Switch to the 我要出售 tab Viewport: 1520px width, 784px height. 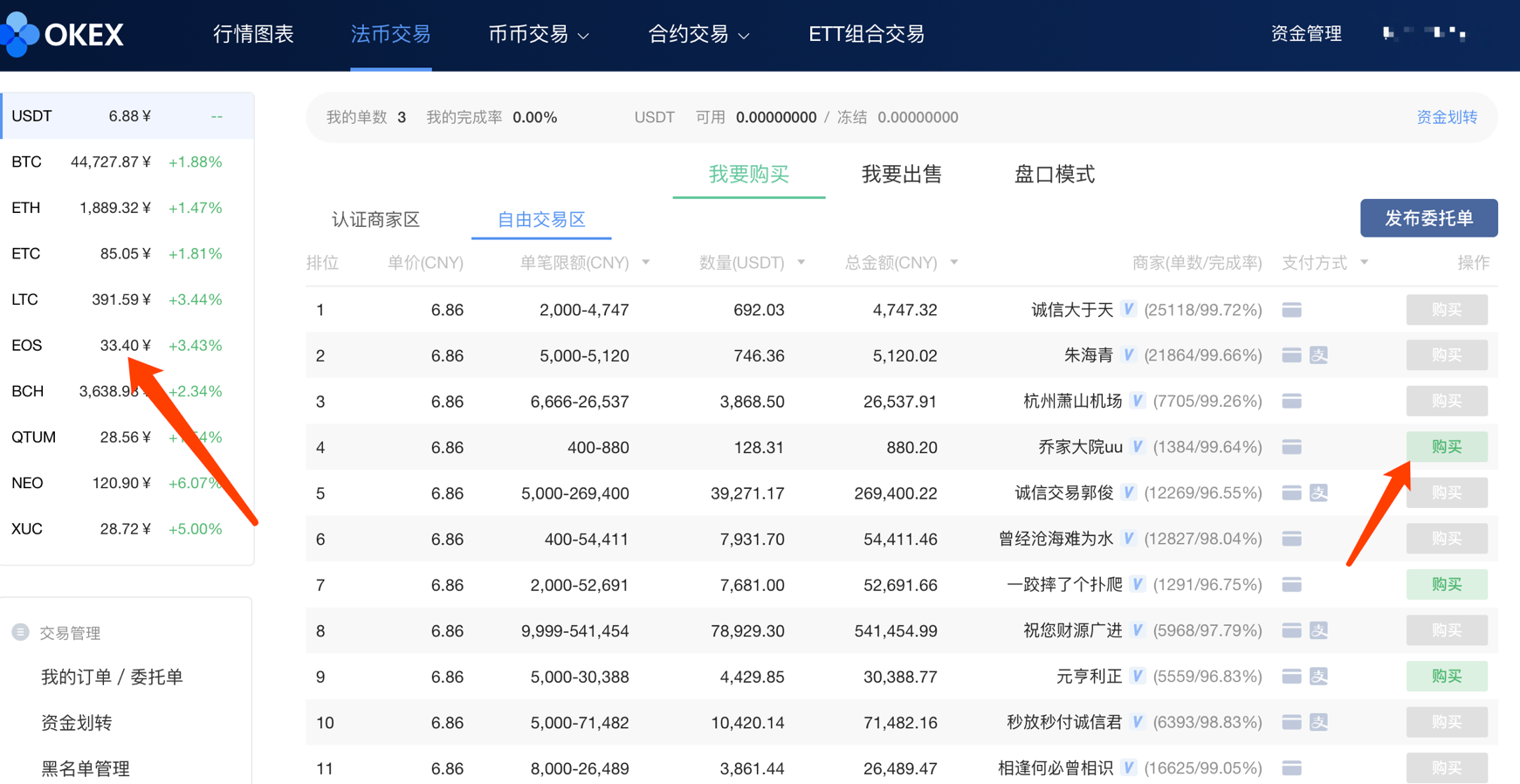point(902,174)
